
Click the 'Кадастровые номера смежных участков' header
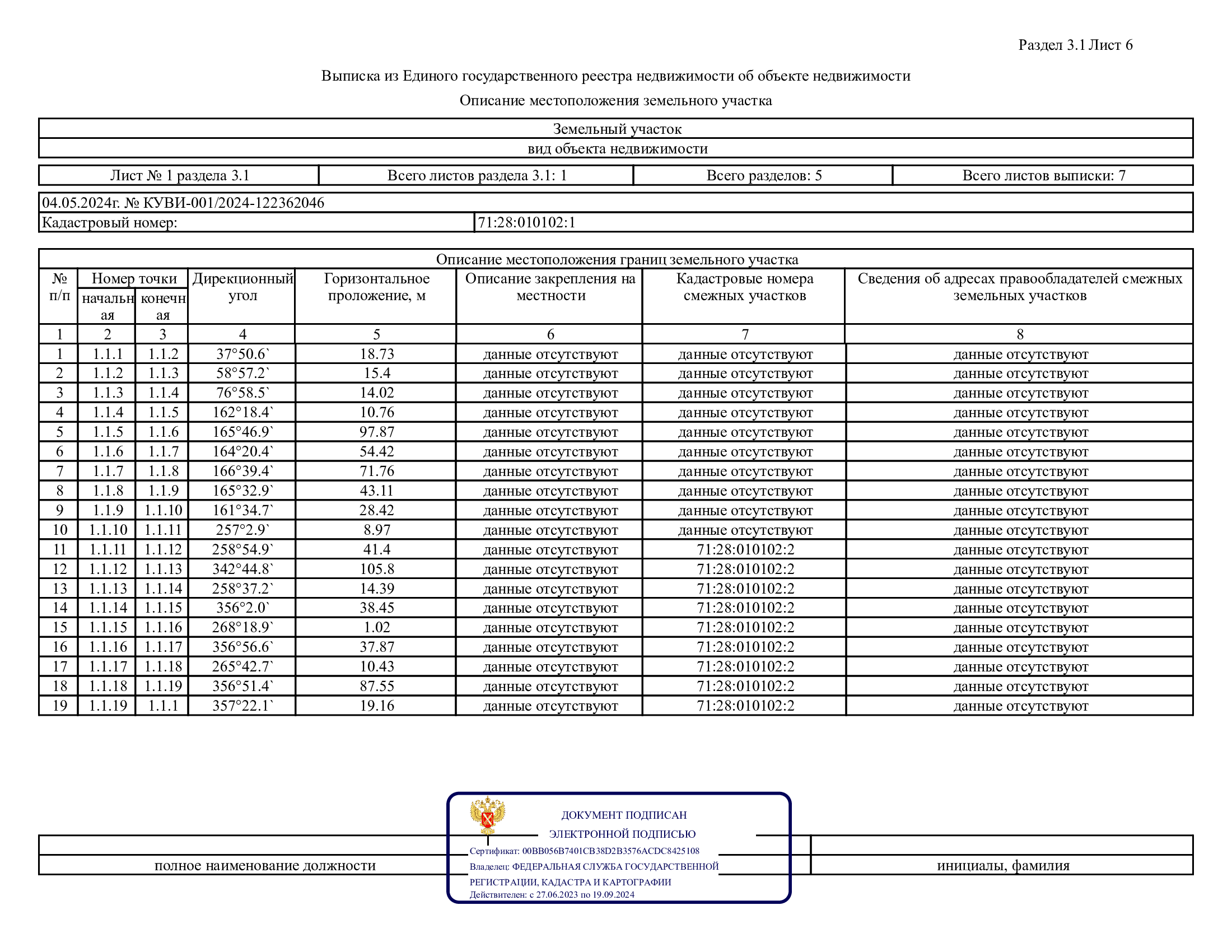coord(744,287)
